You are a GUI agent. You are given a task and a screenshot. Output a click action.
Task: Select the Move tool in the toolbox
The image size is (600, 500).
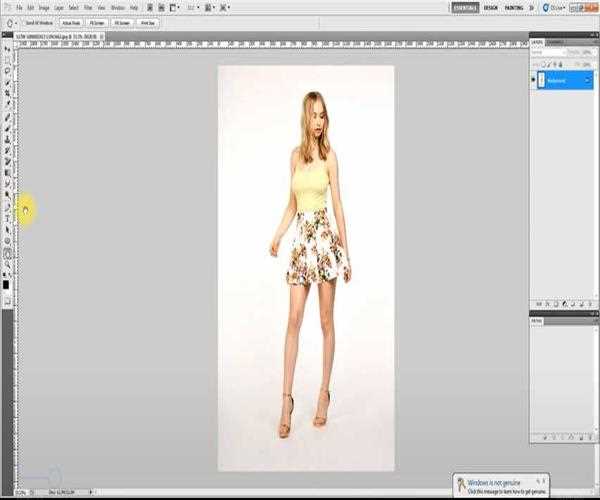pyautogui.click(x=7, y=48)
